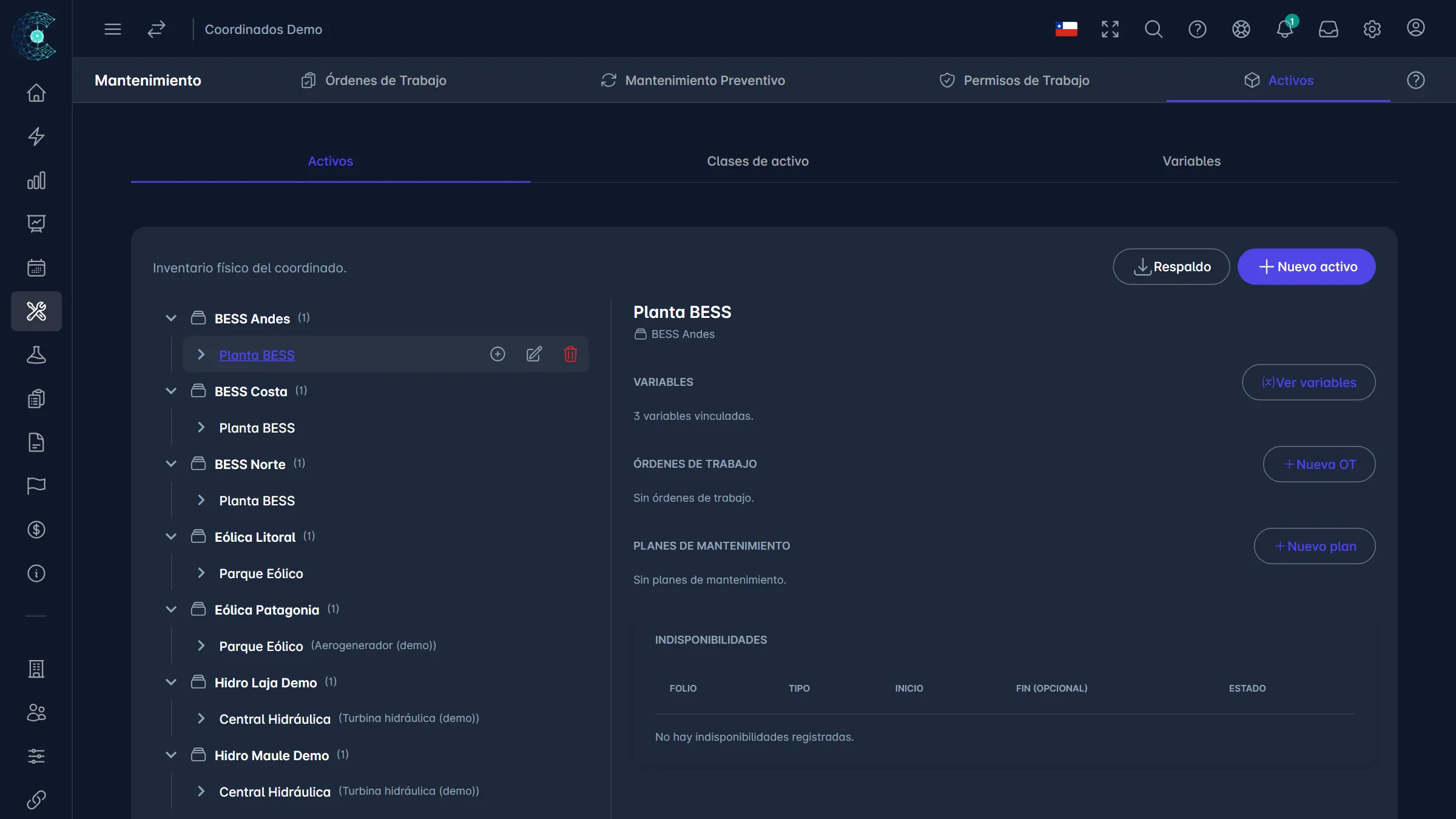Open the Permisos de Trabajo tab

(x=1014, y=80)
